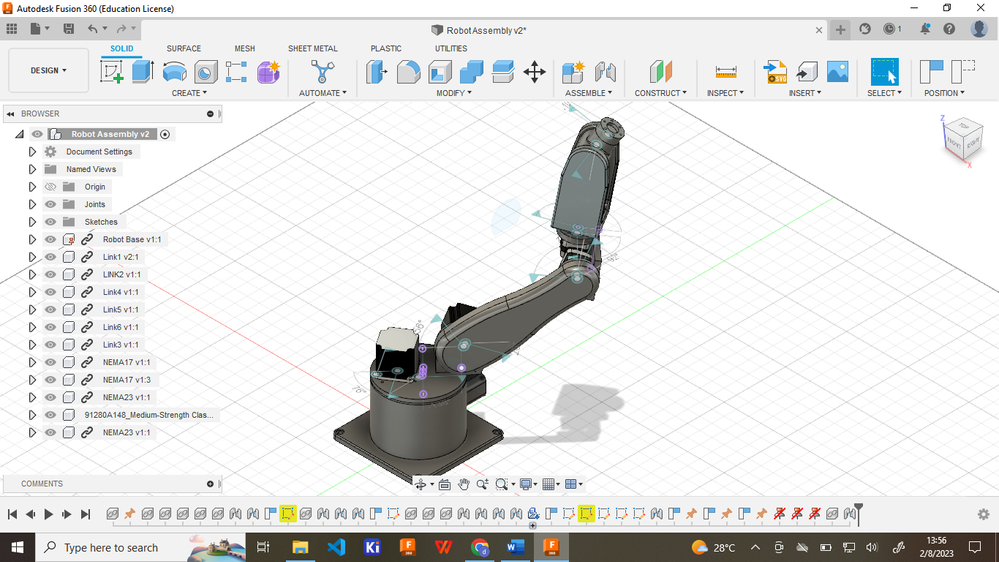Click the Insert Canvas image icon
The width and height of the screenshot is (999, 562).
click(x=837, y=71)
